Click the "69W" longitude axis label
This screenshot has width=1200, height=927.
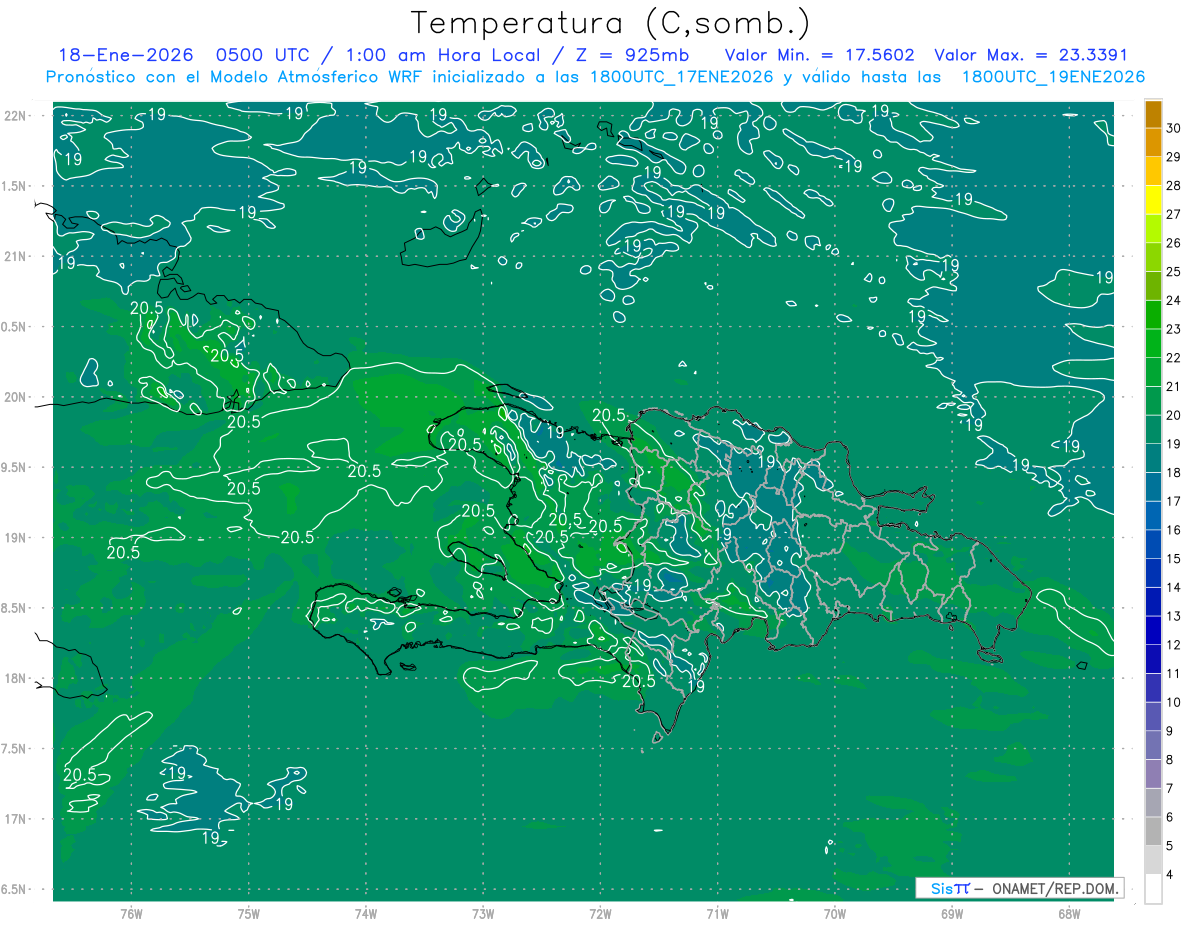(952, 913)
